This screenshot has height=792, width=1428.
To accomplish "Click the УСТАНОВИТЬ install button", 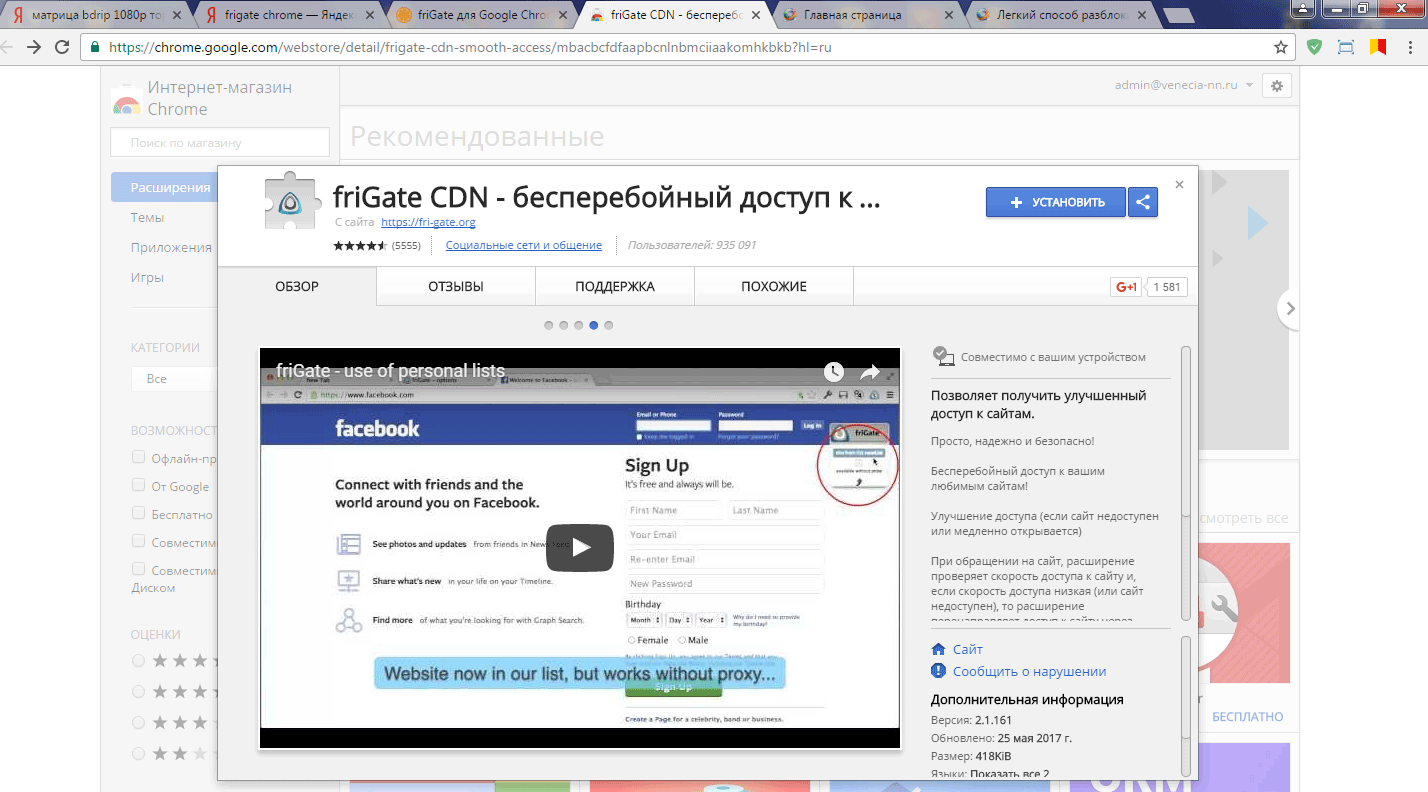I will 1056,202.
